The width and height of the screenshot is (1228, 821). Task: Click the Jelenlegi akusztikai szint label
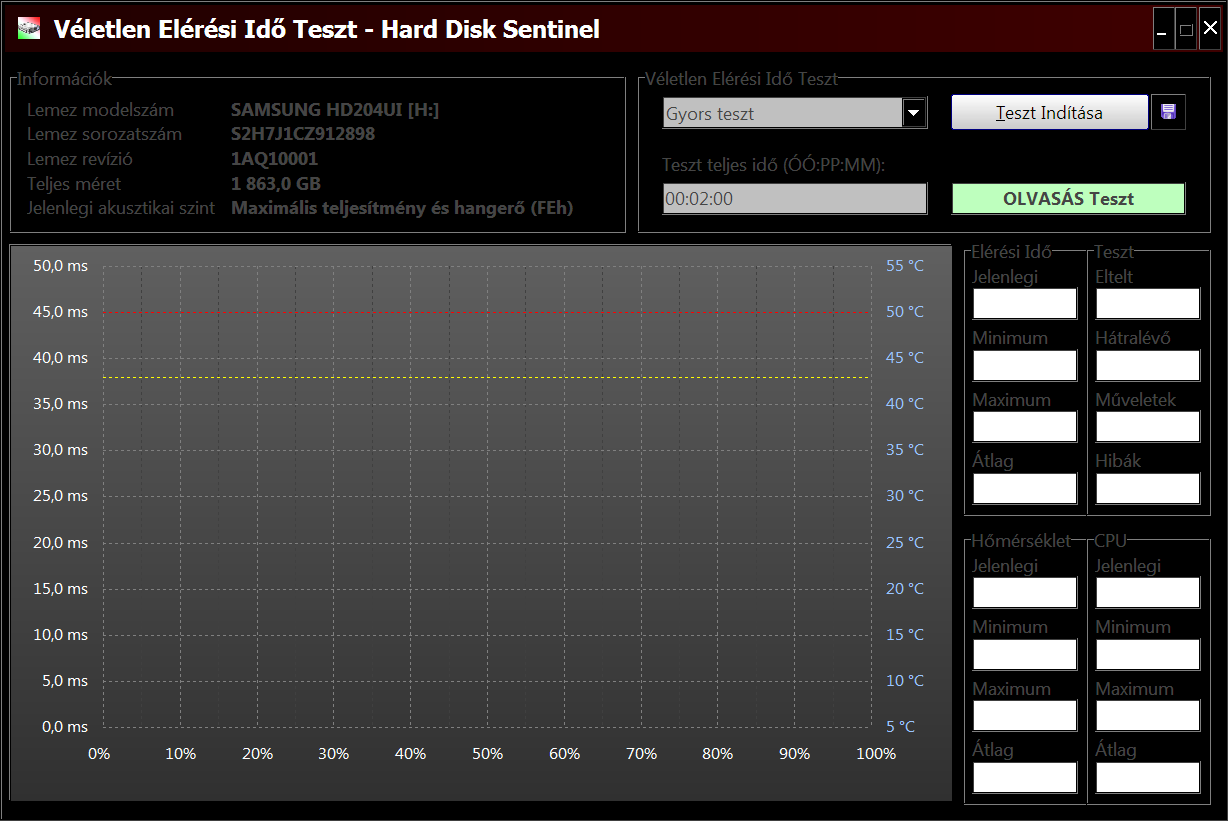[121, 208]
